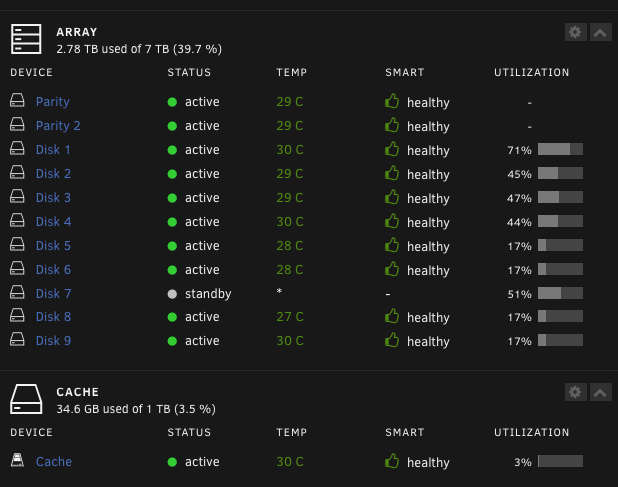Screen dimensions: 618x487
Task: Click Disk 5's "28 C" temperature
Action: (290, 246)
